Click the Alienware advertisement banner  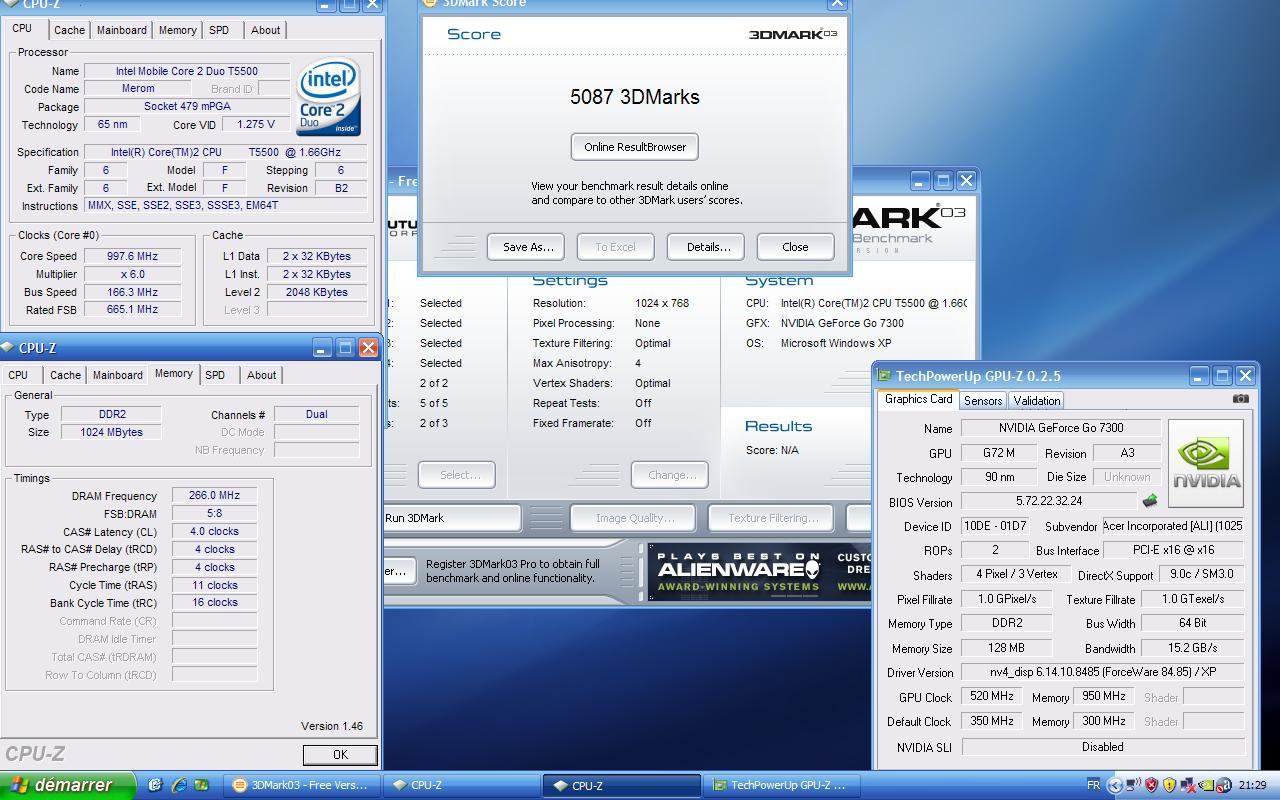click(x=758, y=571)
